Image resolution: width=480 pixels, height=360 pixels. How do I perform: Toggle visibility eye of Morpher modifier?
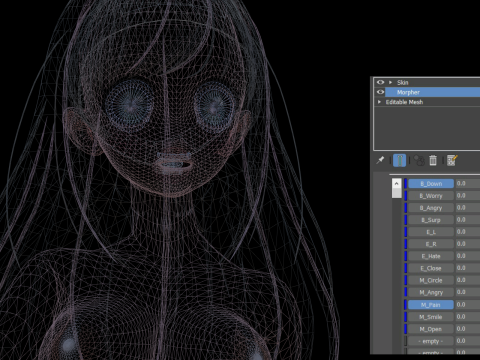(380, 92)
